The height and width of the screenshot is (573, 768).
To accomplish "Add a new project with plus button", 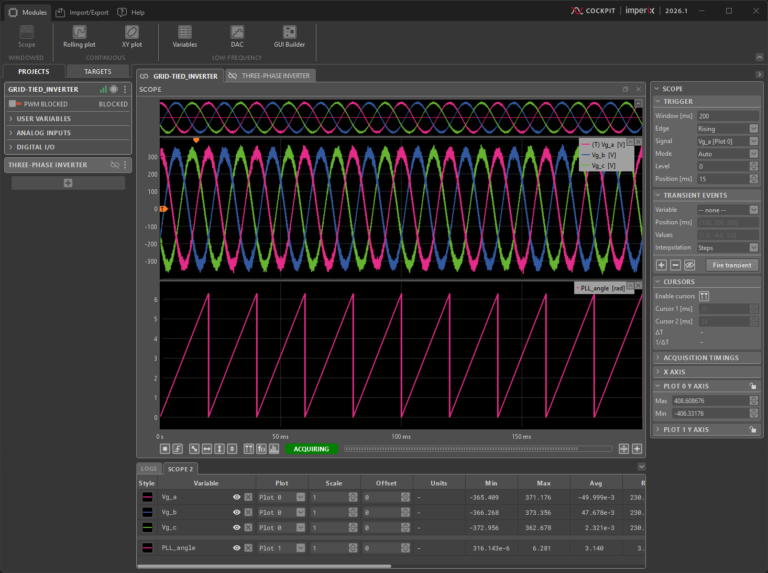I will (68, 183).
